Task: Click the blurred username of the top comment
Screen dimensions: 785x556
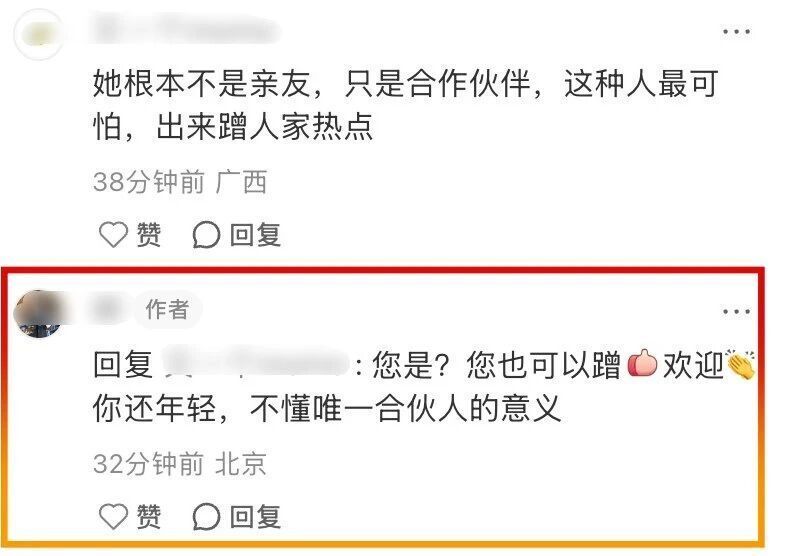Action: (185, 29)
